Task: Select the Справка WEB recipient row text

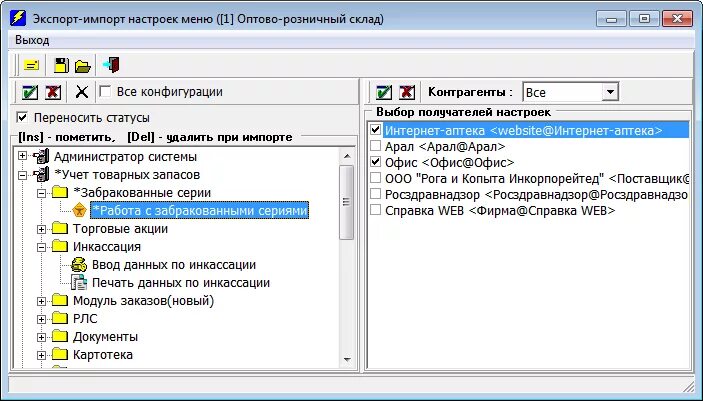Action: (x=500, y=210)
